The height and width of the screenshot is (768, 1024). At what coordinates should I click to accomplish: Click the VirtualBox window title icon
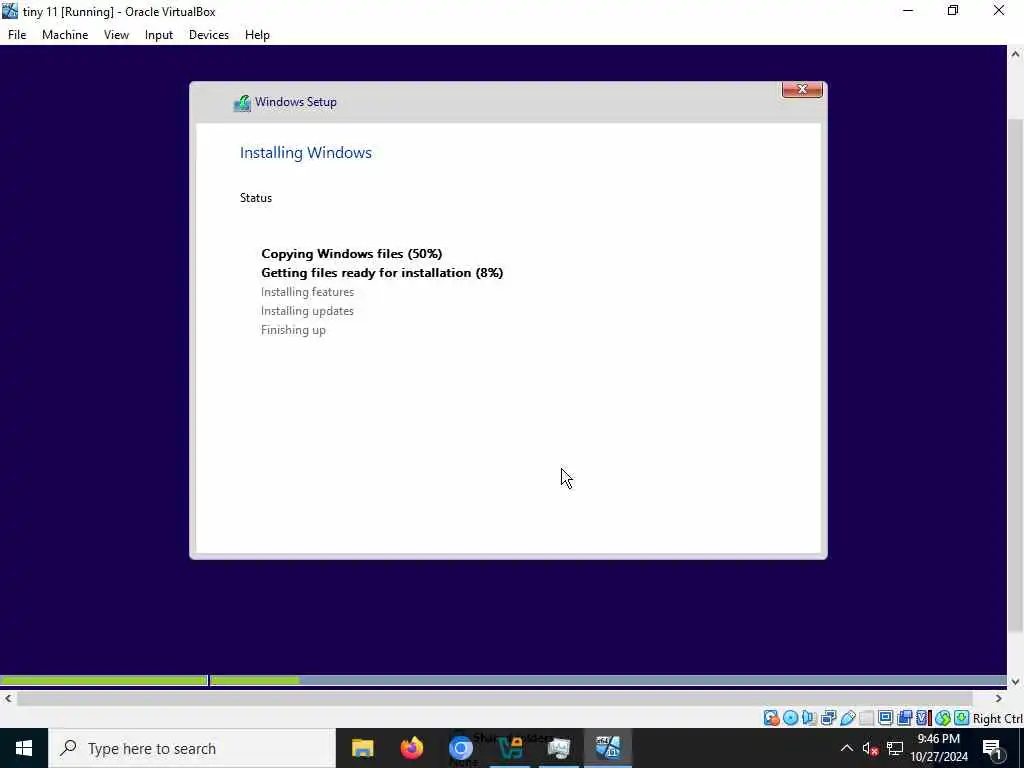point(10,11)
